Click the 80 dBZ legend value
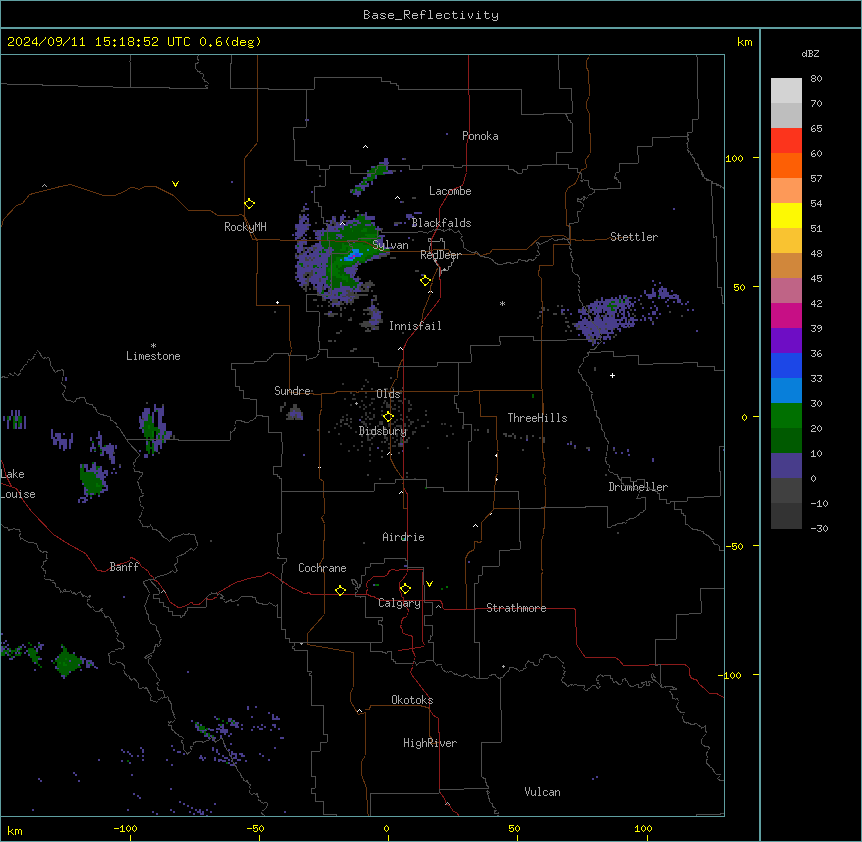This screenshot has width=862, height=842. [x=816, y=79]
